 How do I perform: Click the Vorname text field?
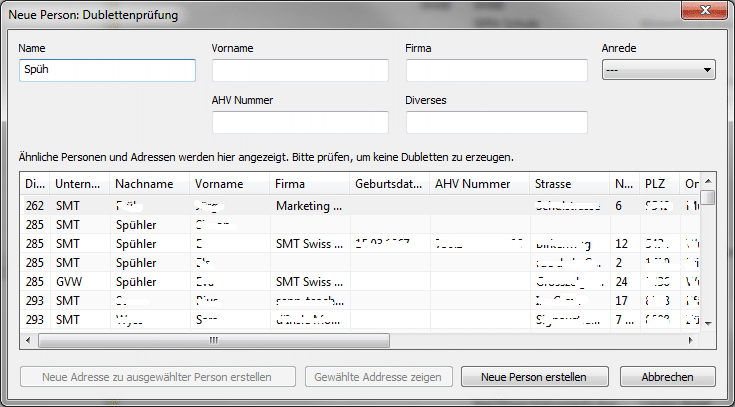[300, 70]
